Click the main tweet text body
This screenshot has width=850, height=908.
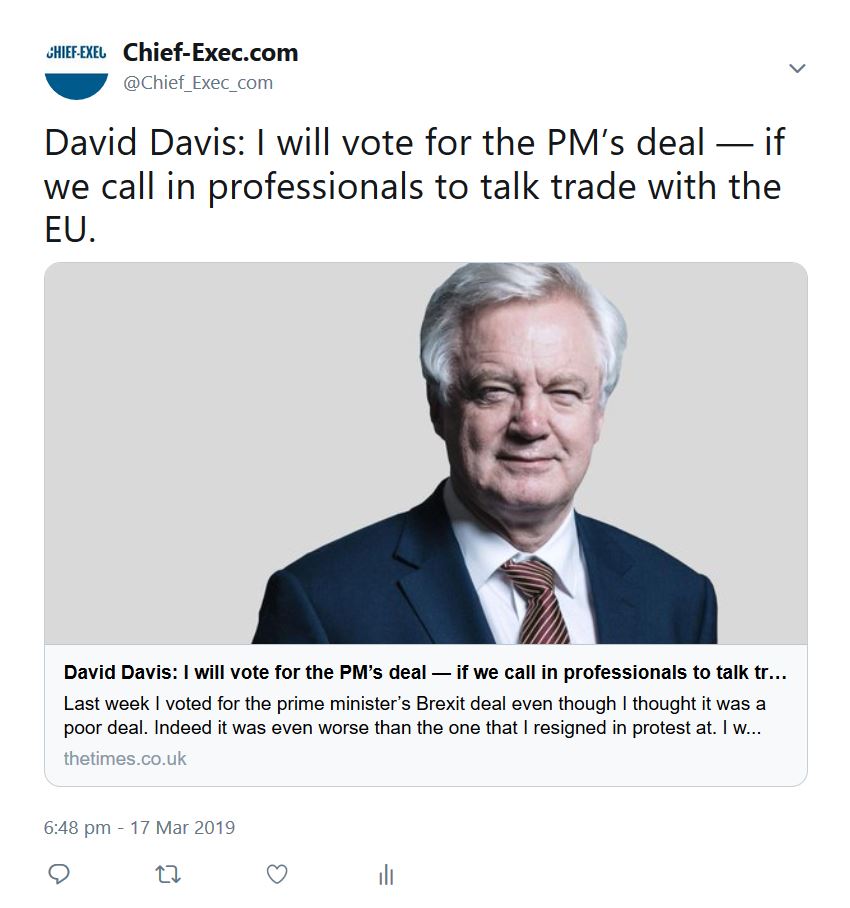click(412, 186)
